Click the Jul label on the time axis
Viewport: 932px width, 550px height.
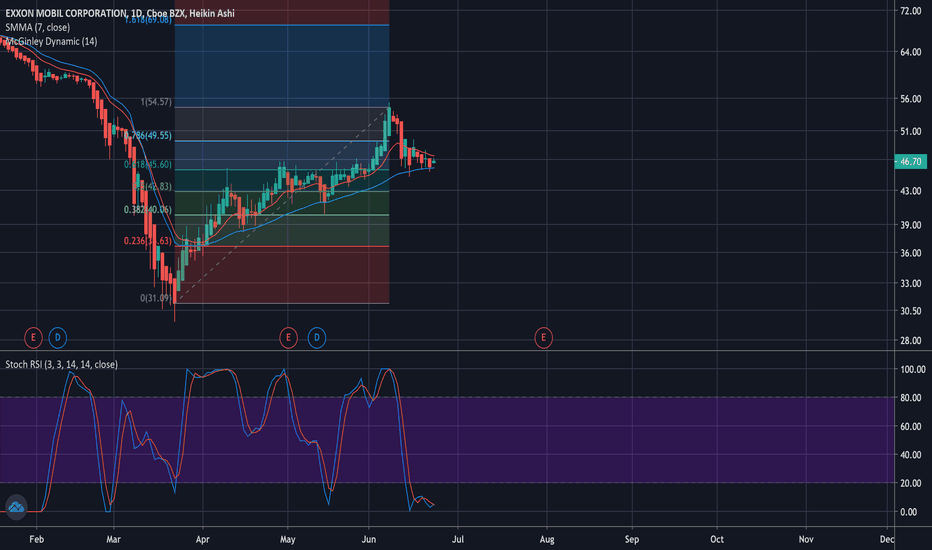coord(458,539)
